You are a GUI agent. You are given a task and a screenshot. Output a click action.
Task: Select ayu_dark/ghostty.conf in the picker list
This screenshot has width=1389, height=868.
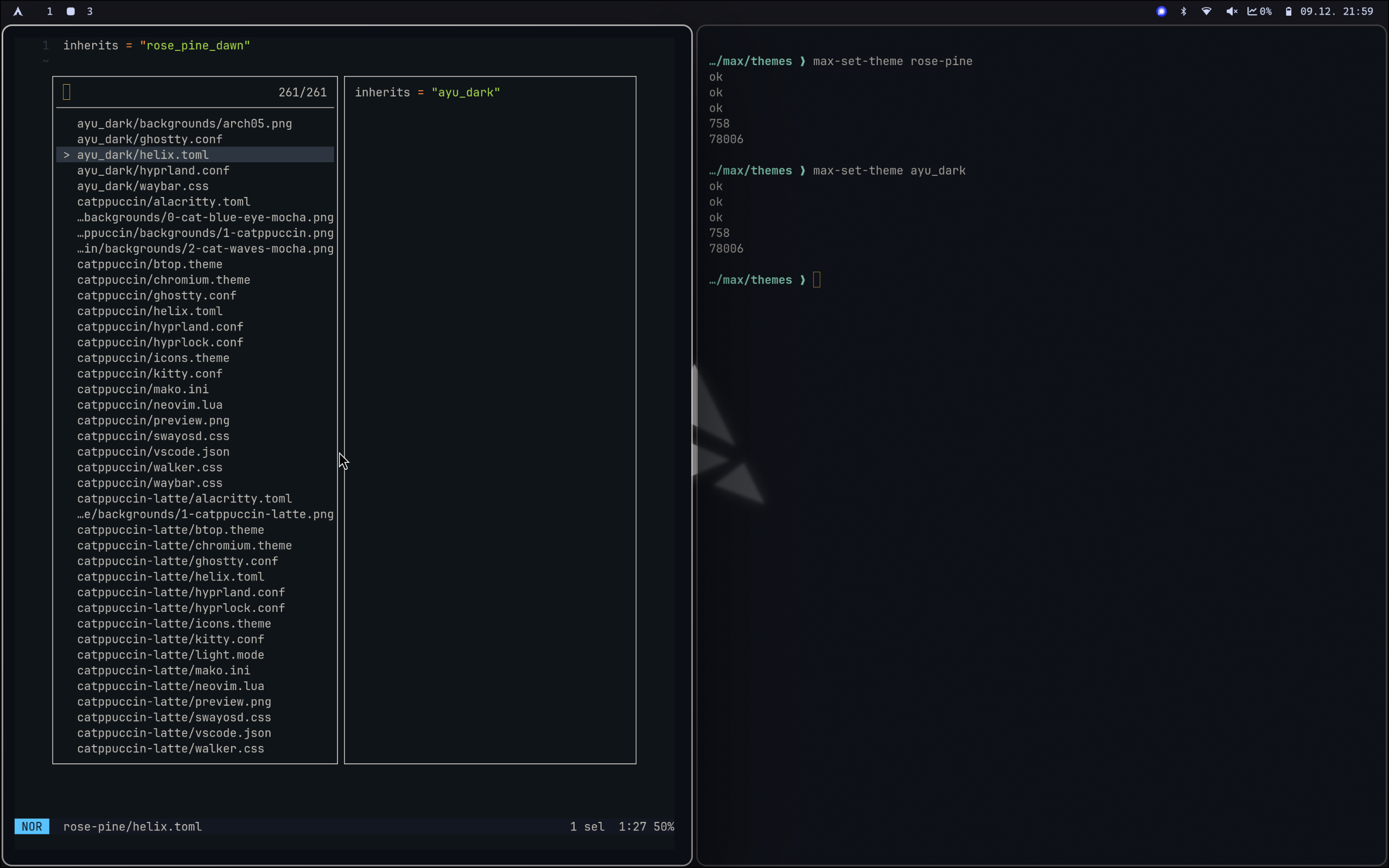(x=150, y=139)
